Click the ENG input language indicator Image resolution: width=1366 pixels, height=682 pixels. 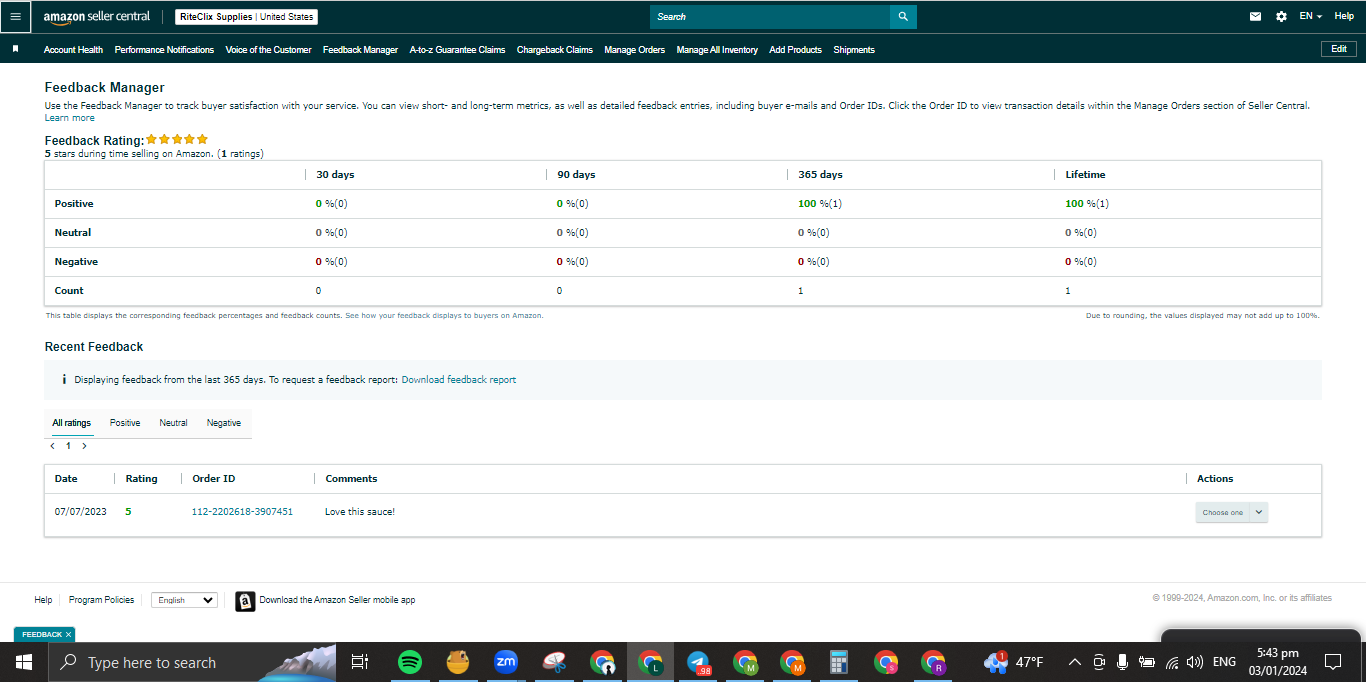pos(1224,662)
